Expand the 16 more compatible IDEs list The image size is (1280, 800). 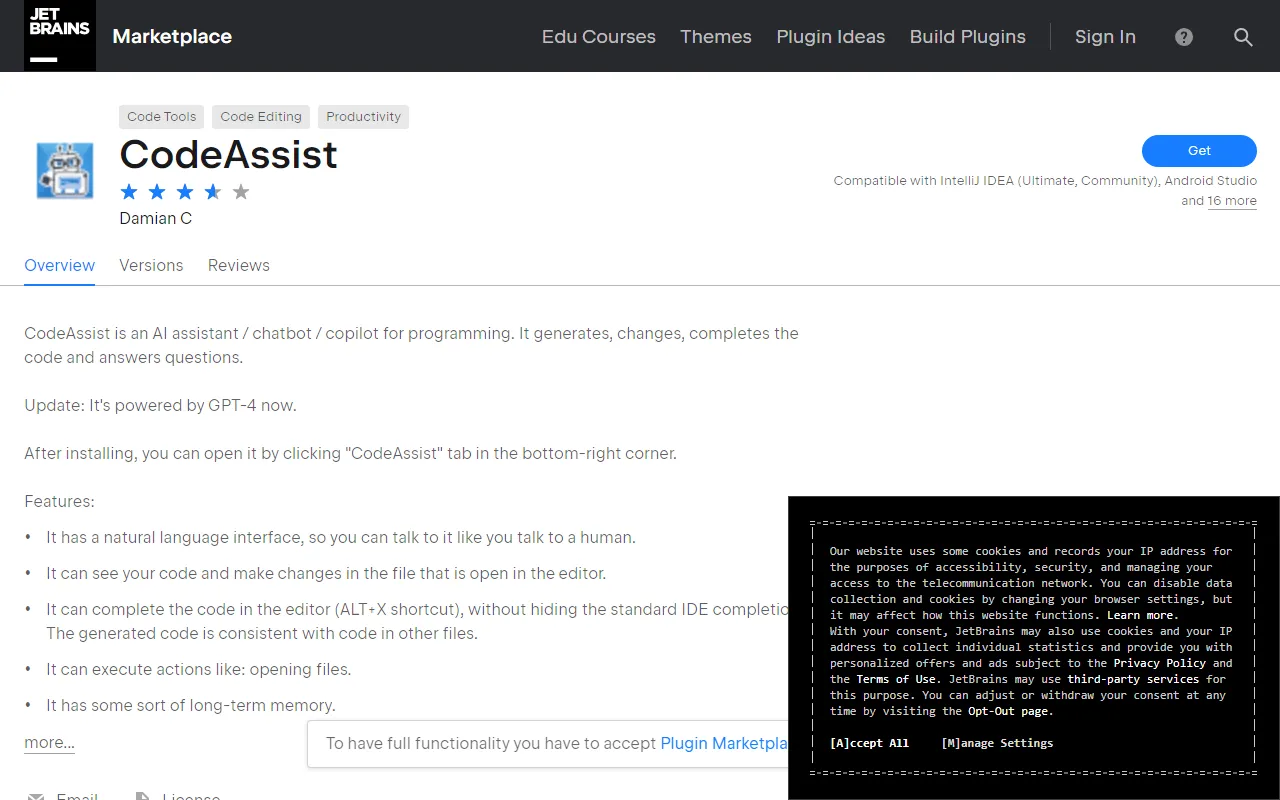pos(1232,201)
